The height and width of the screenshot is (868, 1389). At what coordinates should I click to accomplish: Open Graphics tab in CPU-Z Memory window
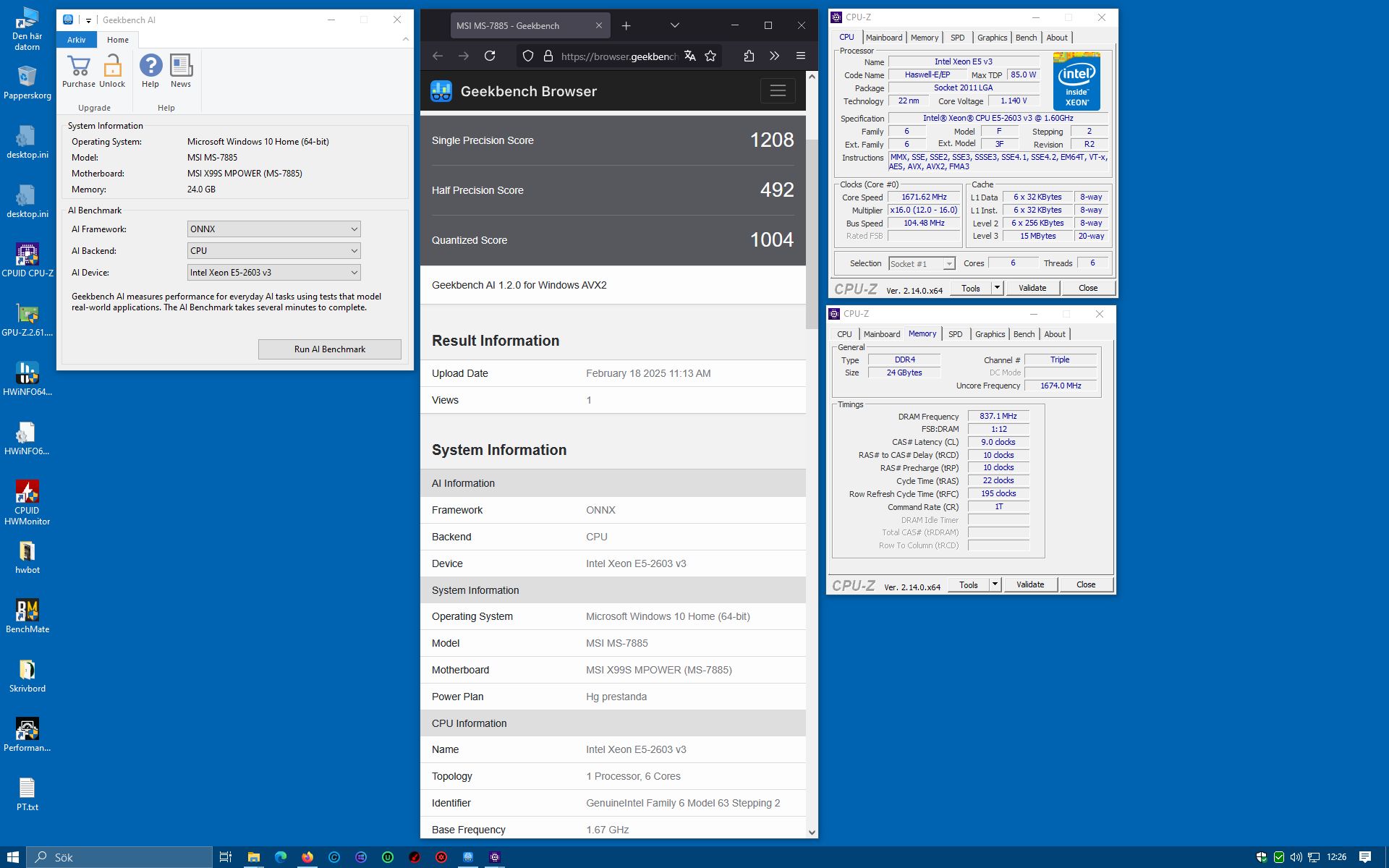[x=990, y=334]
